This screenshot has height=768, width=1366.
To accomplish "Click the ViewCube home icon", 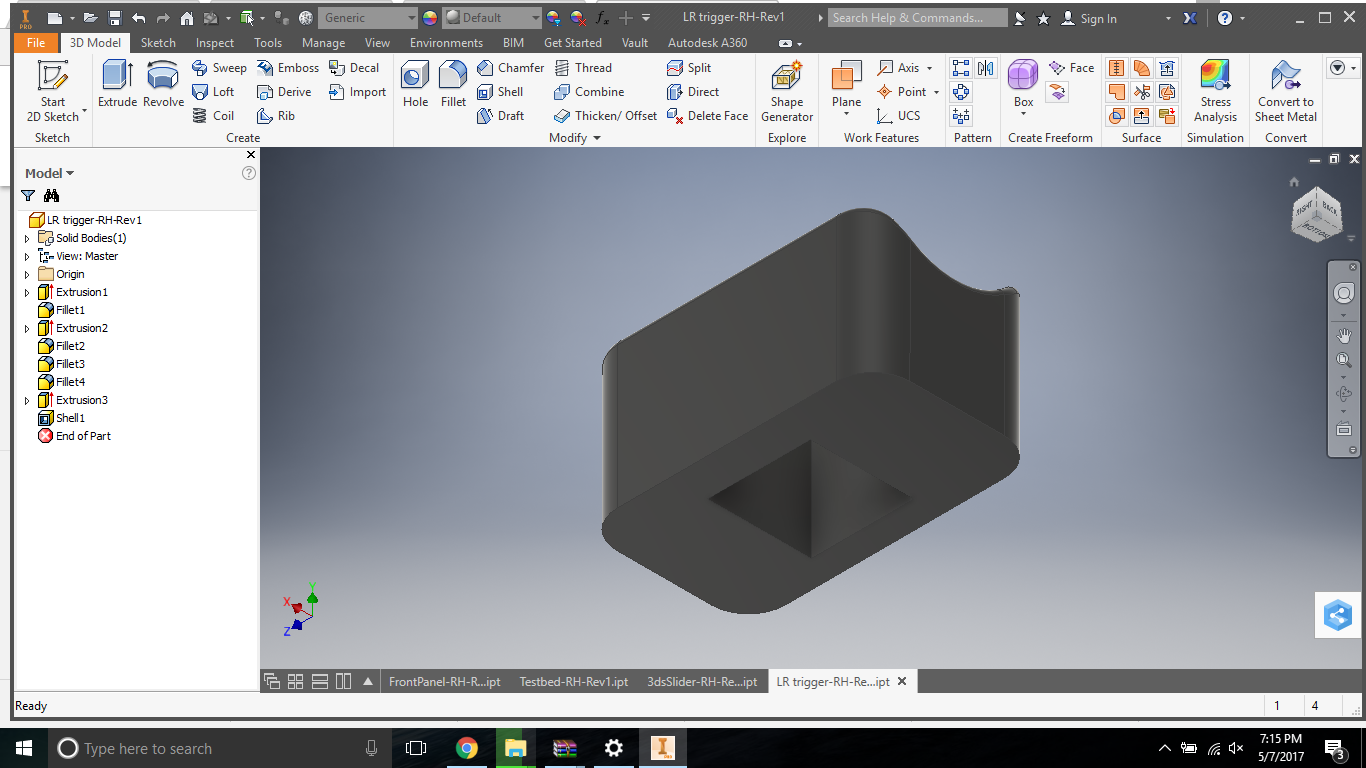I will tap(1294, 182).
